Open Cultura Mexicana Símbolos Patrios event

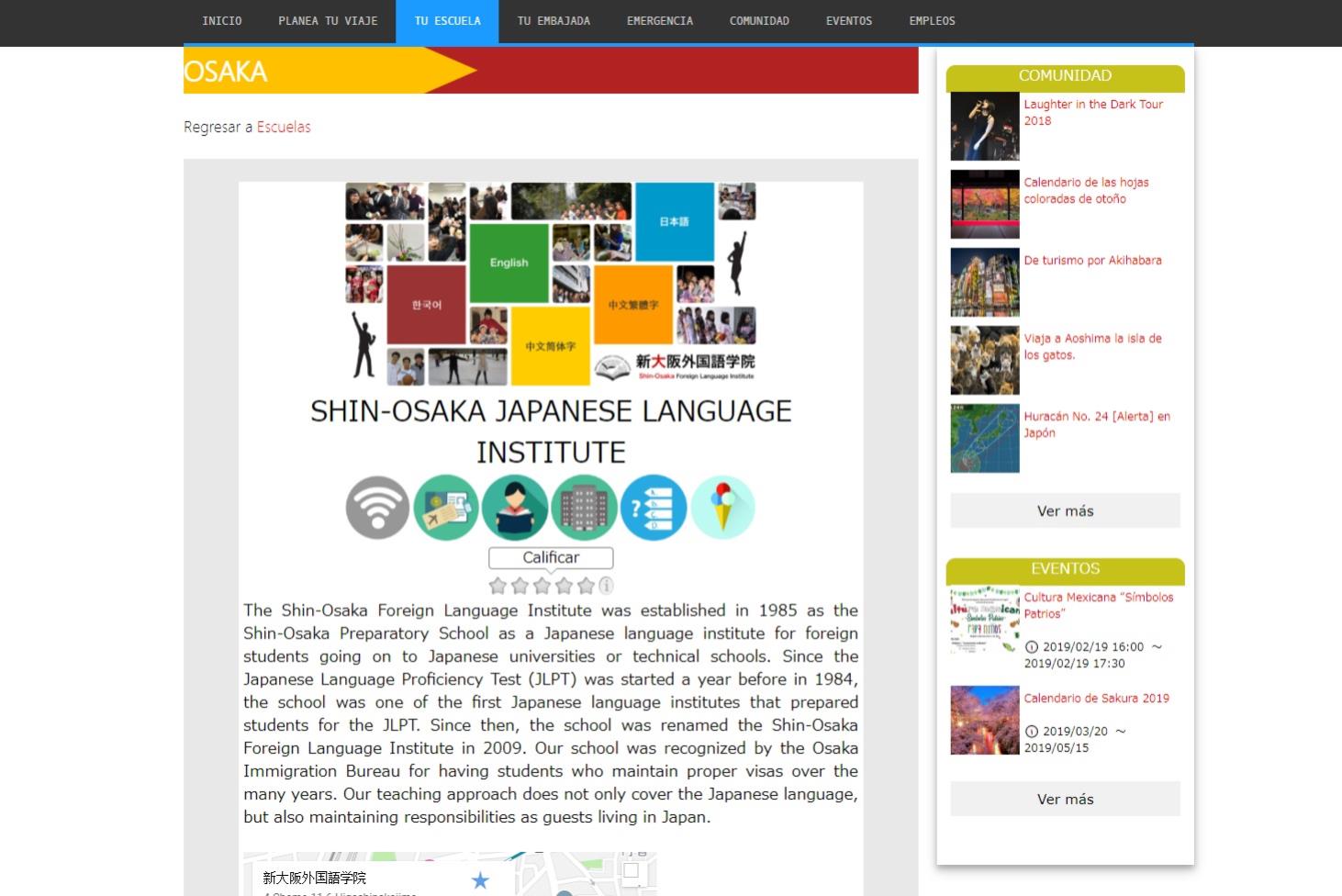(x=1099, y=605)
